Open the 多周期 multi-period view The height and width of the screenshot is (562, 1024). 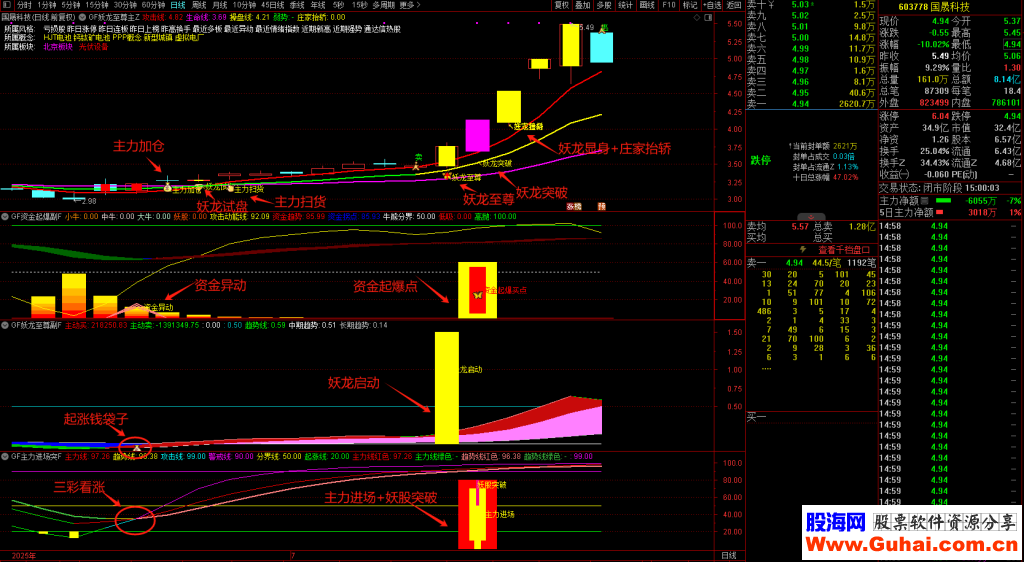click(x=383, y=5)
